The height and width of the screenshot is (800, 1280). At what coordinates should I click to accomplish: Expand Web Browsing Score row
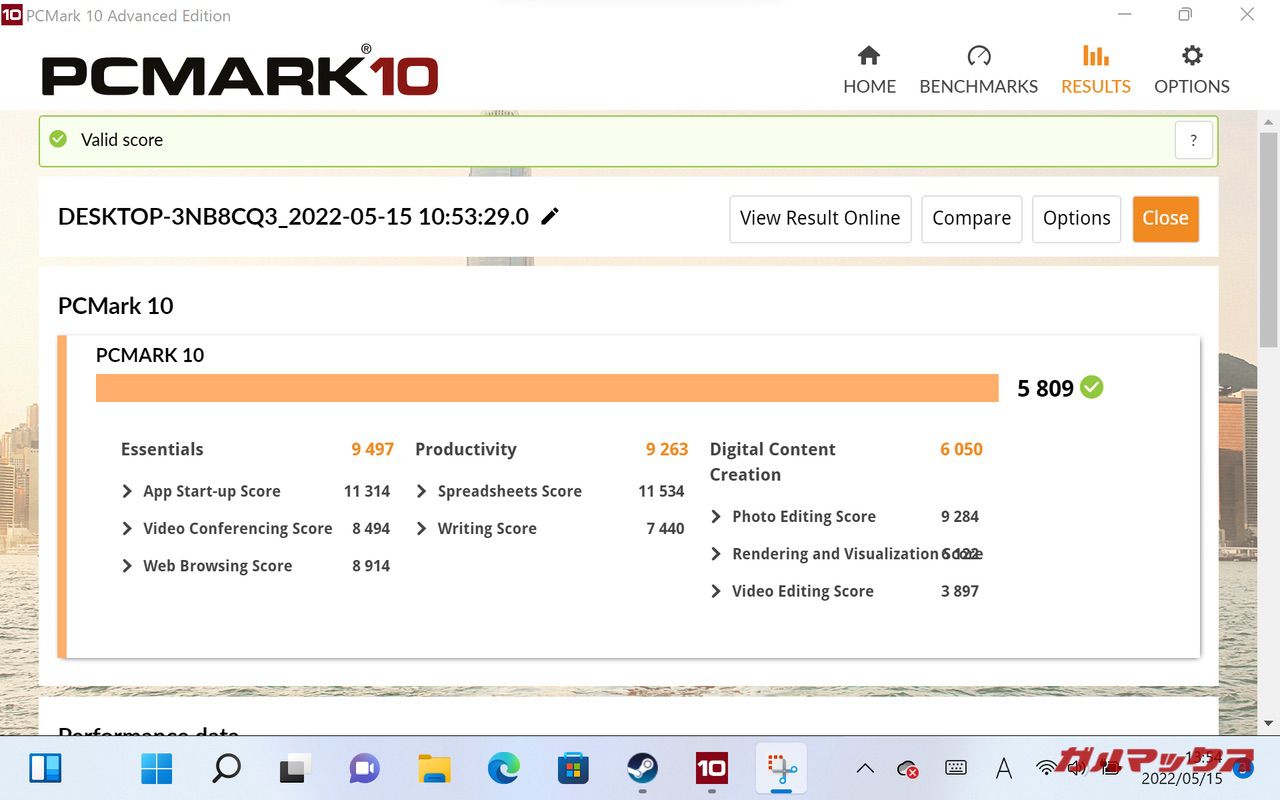[x=128, y=566]
